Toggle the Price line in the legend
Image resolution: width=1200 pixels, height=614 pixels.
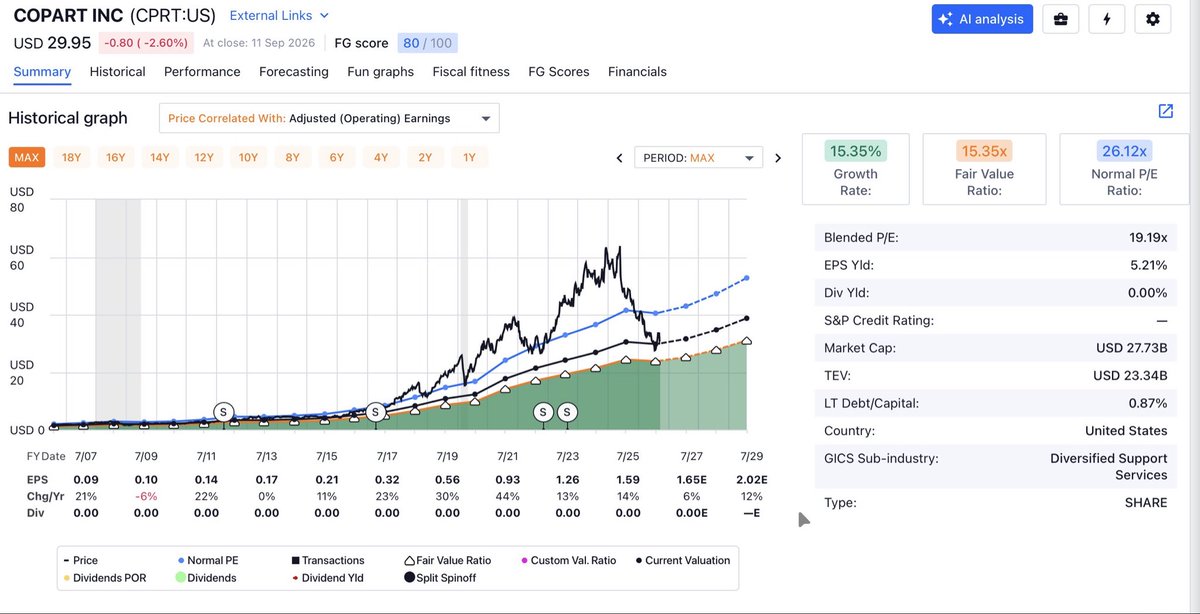(x=80, y=561)
